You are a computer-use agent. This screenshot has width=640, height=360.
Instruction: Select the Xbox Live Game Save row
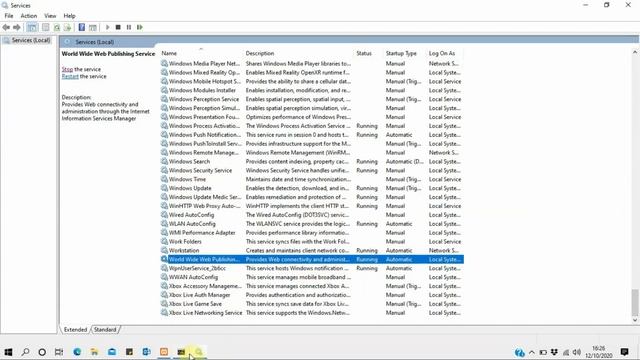click(312, 304)
